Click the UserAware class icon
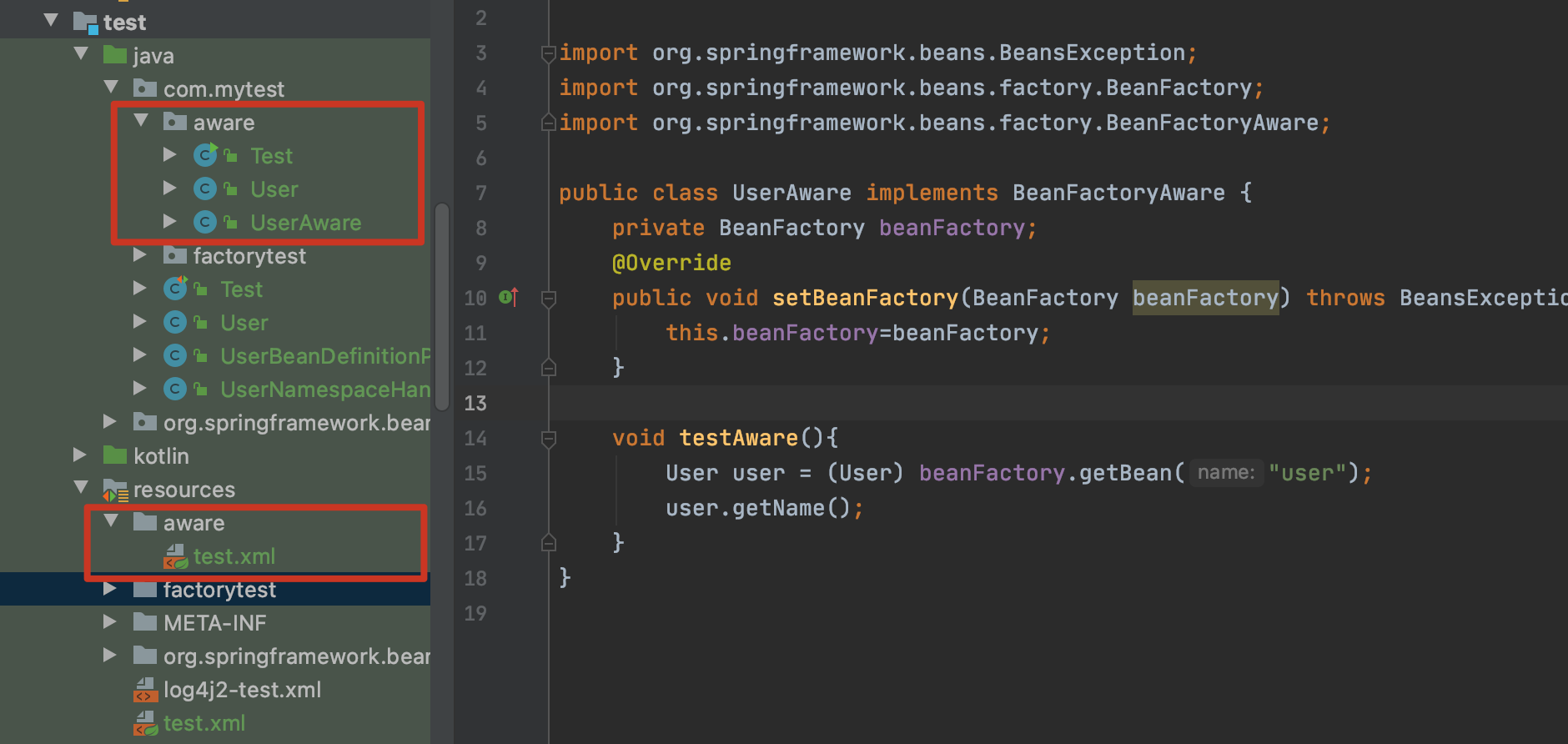Screen dimensions: 1568x744 pos(205,222)
